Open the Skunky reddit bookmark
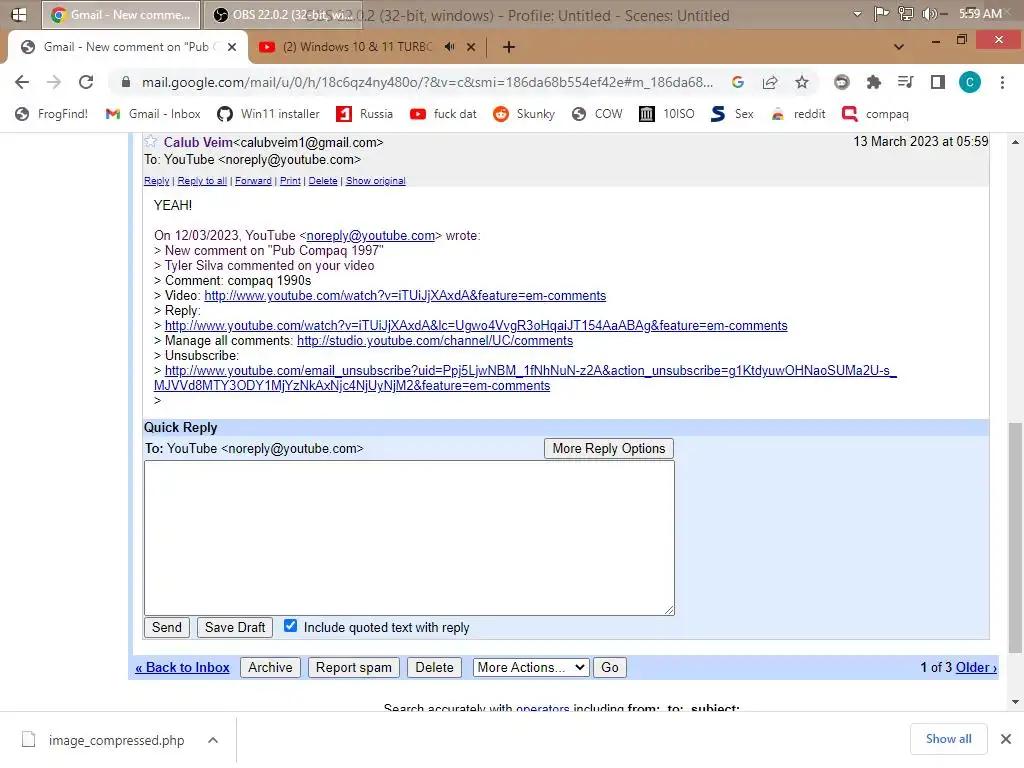This screenshot has height=768, width=1024. (524, 114)
